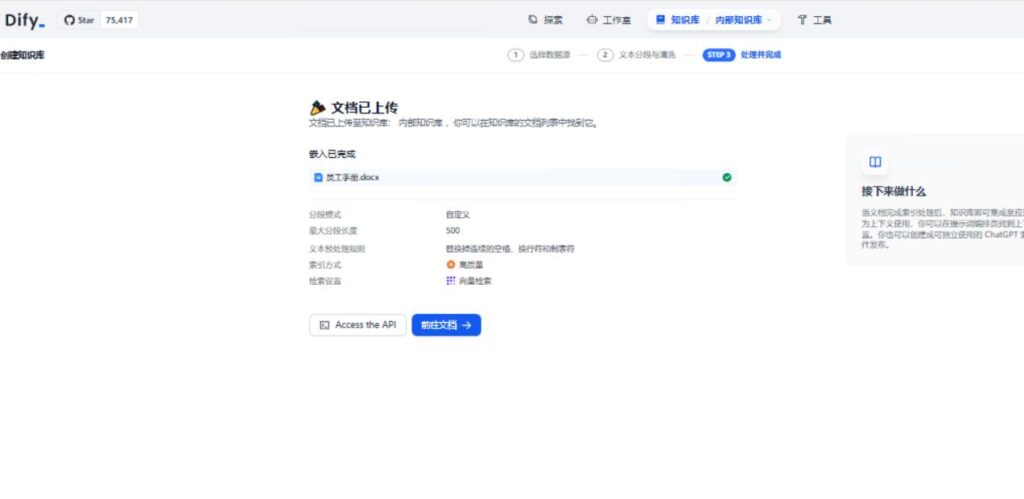
Task: Click the orange 高质量 index icon
Action: pos(451,265)
